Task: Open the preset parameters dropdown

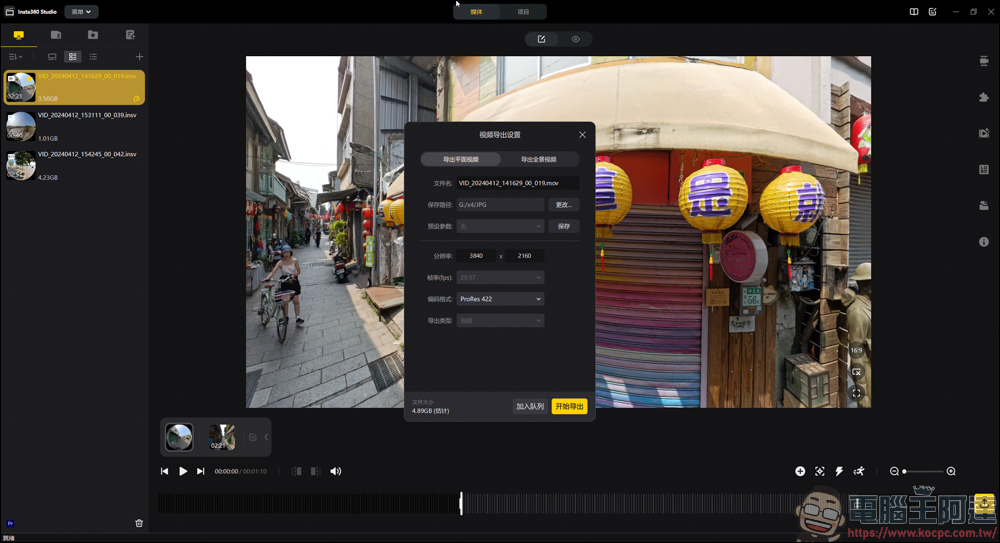Action: pos(500,227)
